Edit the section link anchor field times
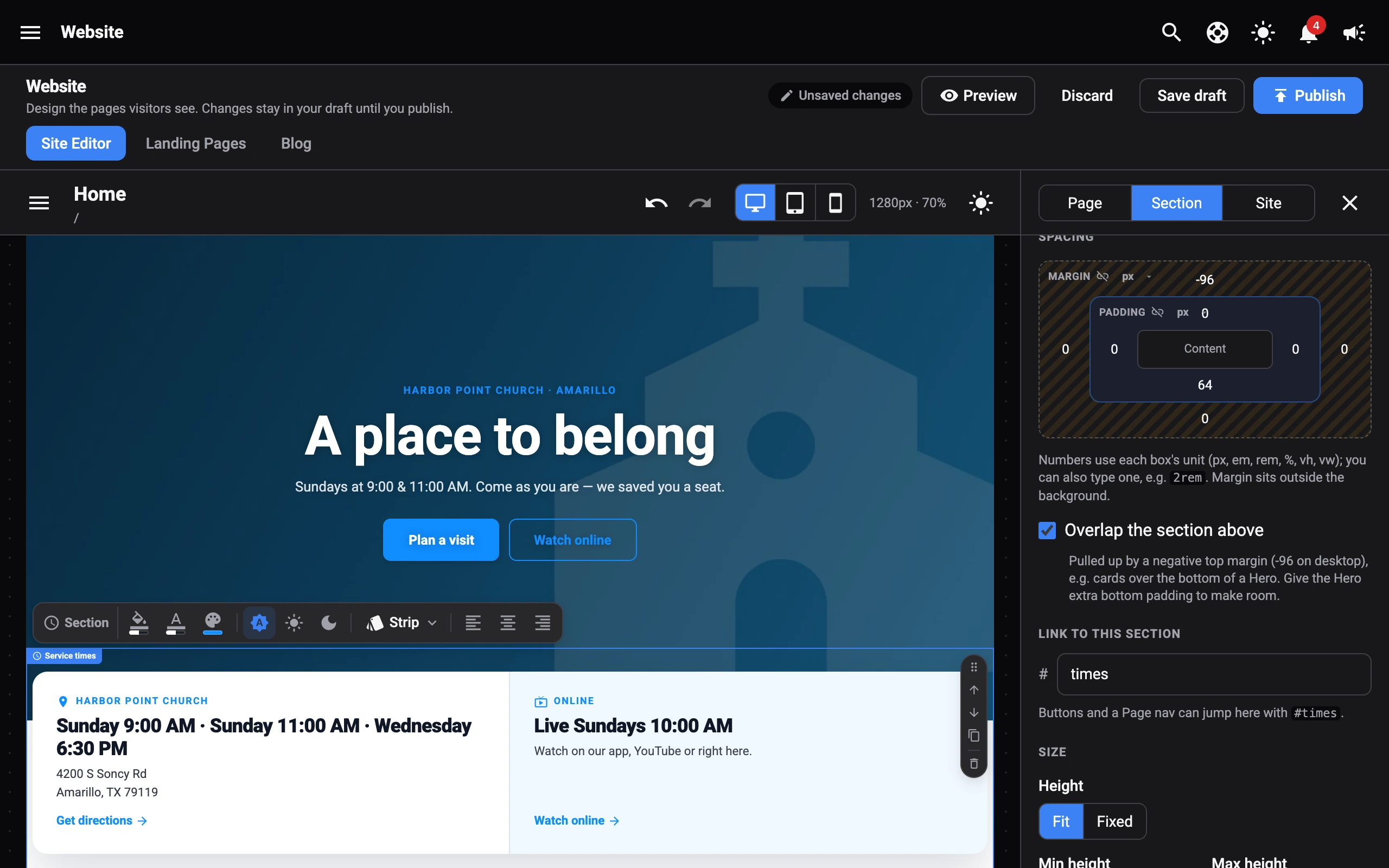 coord(1214,674)
